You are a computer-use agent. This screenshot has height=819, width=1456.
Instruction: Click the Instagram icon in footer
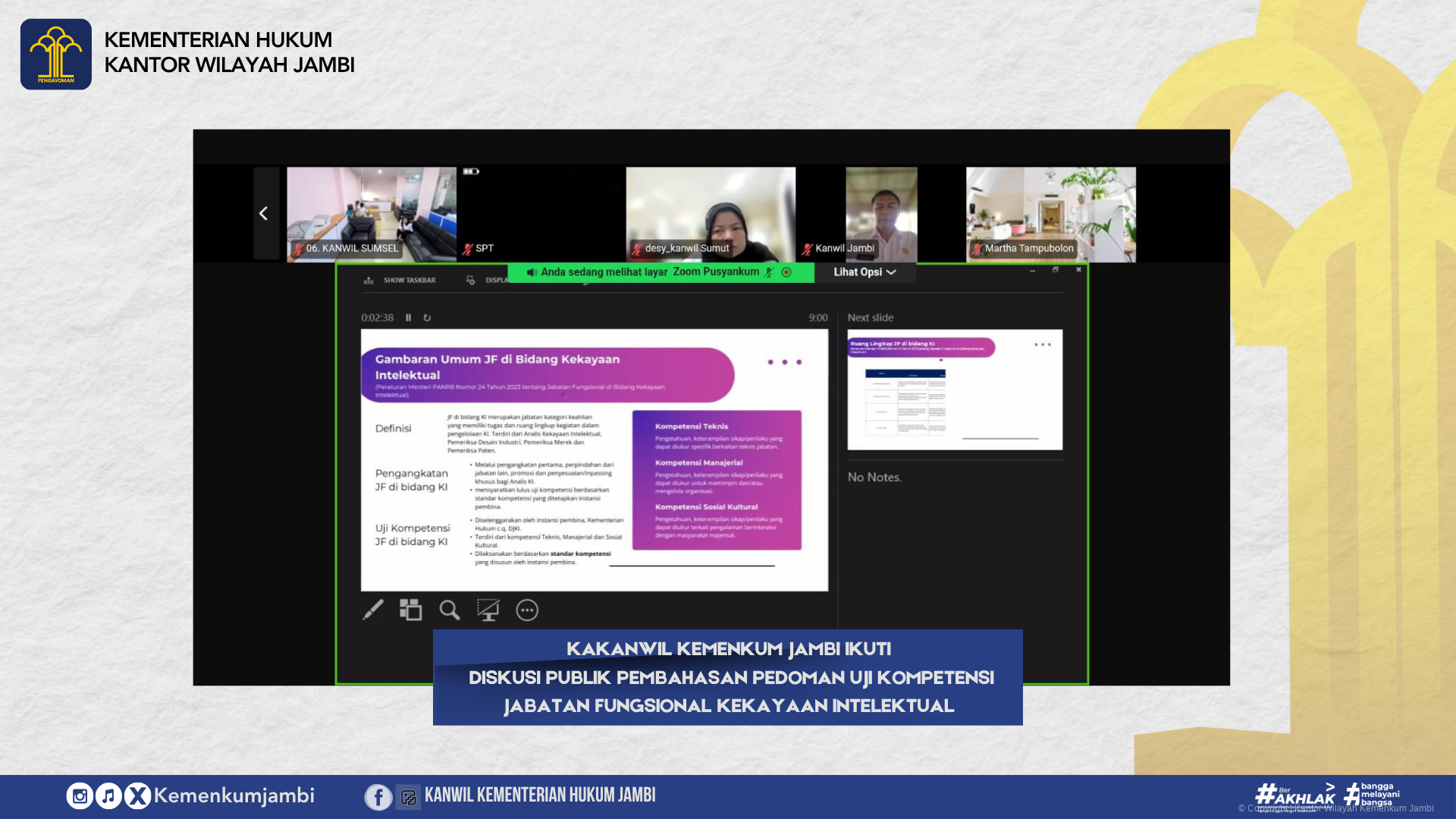[x=80, y=795]
